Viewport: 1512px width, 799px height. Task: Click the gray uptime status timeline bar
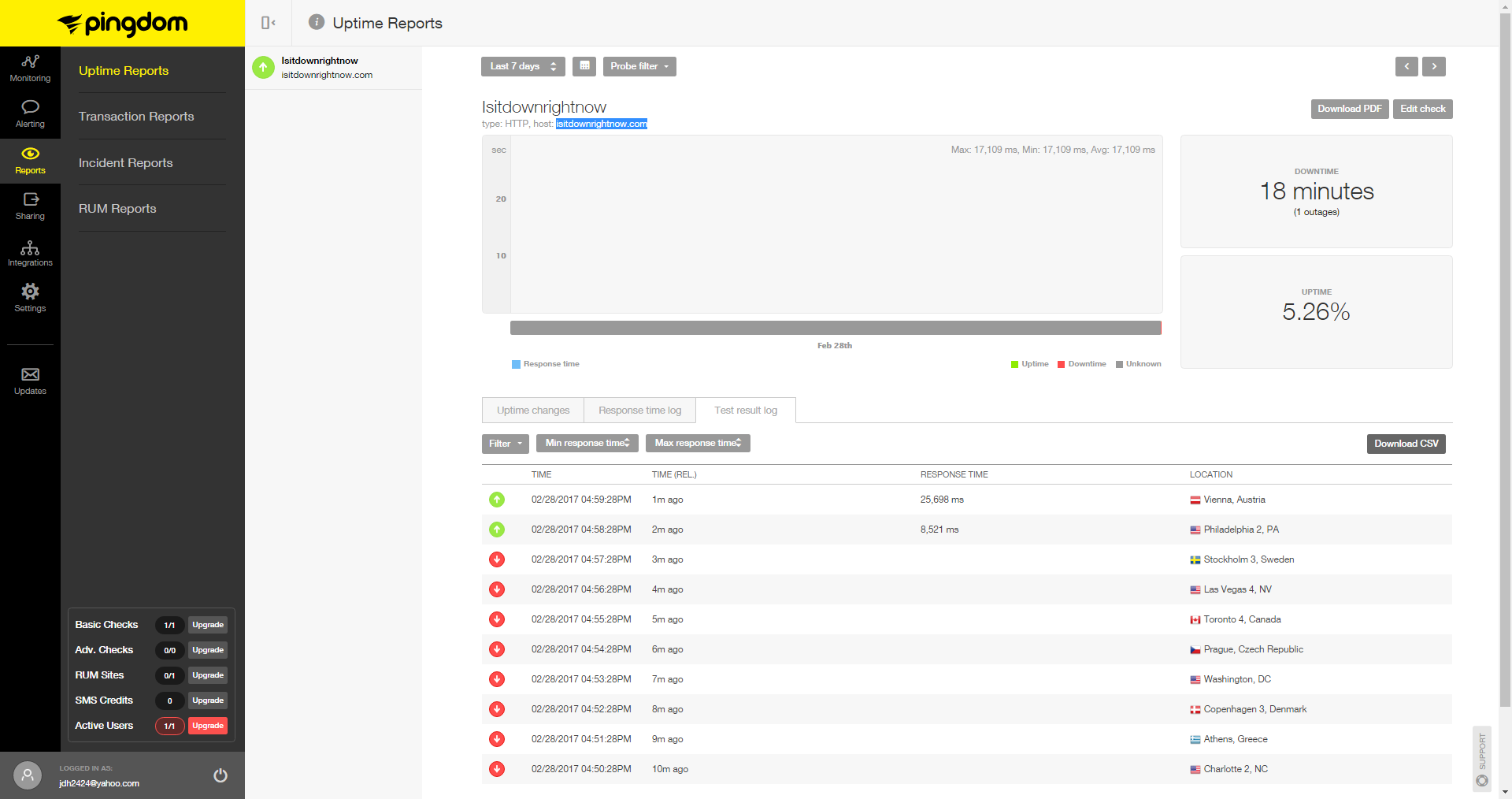[x=836, y=328]
